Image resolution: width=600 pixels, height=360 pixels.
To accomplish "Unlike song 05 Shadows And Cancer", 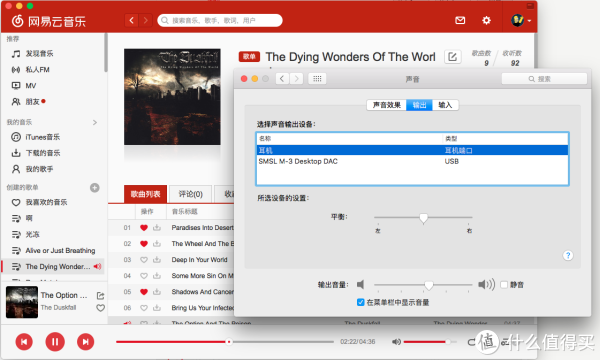I will (x=144, y=292).
